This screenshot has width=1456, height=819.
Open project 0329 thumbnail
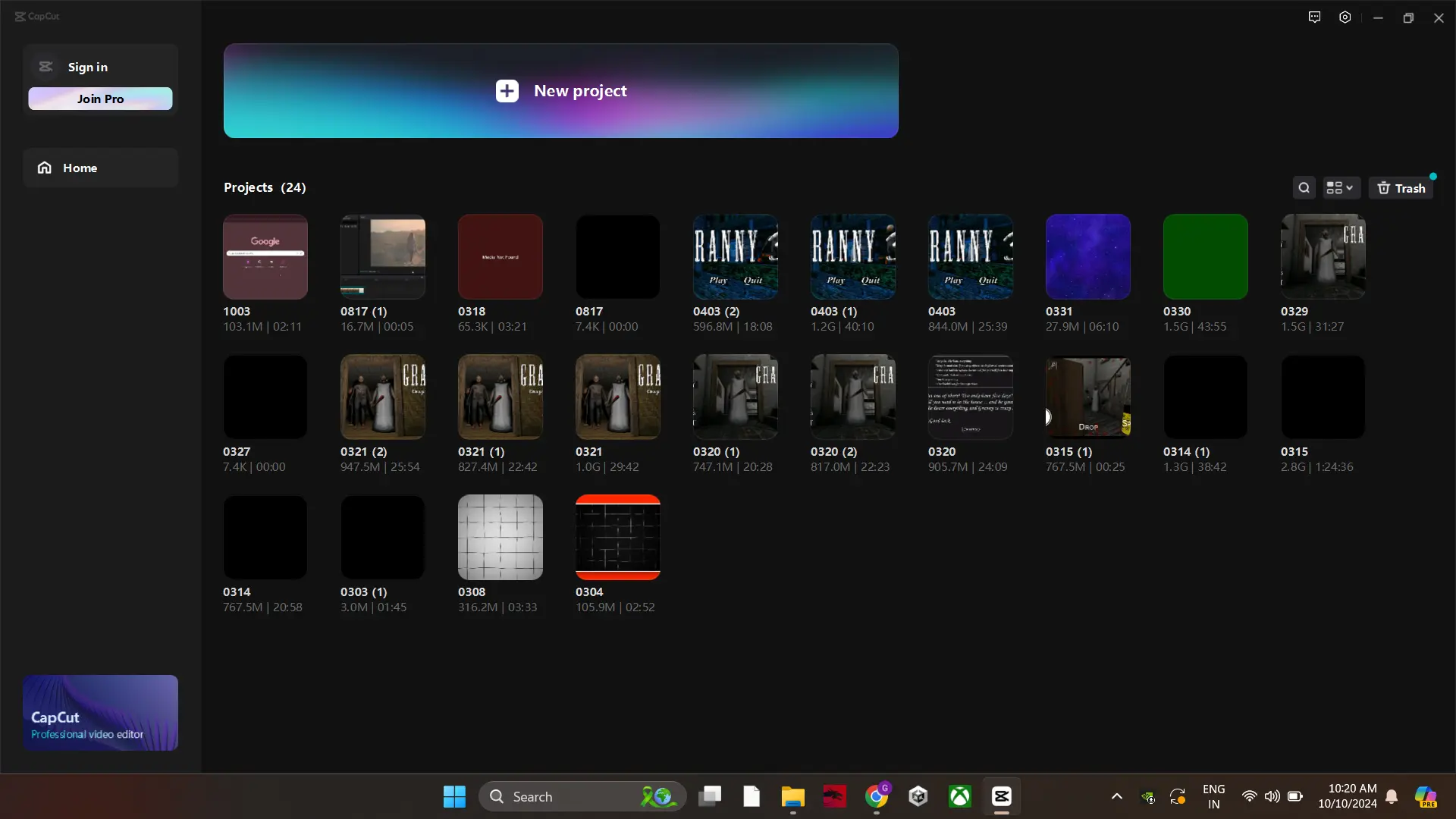point(1323,256)
